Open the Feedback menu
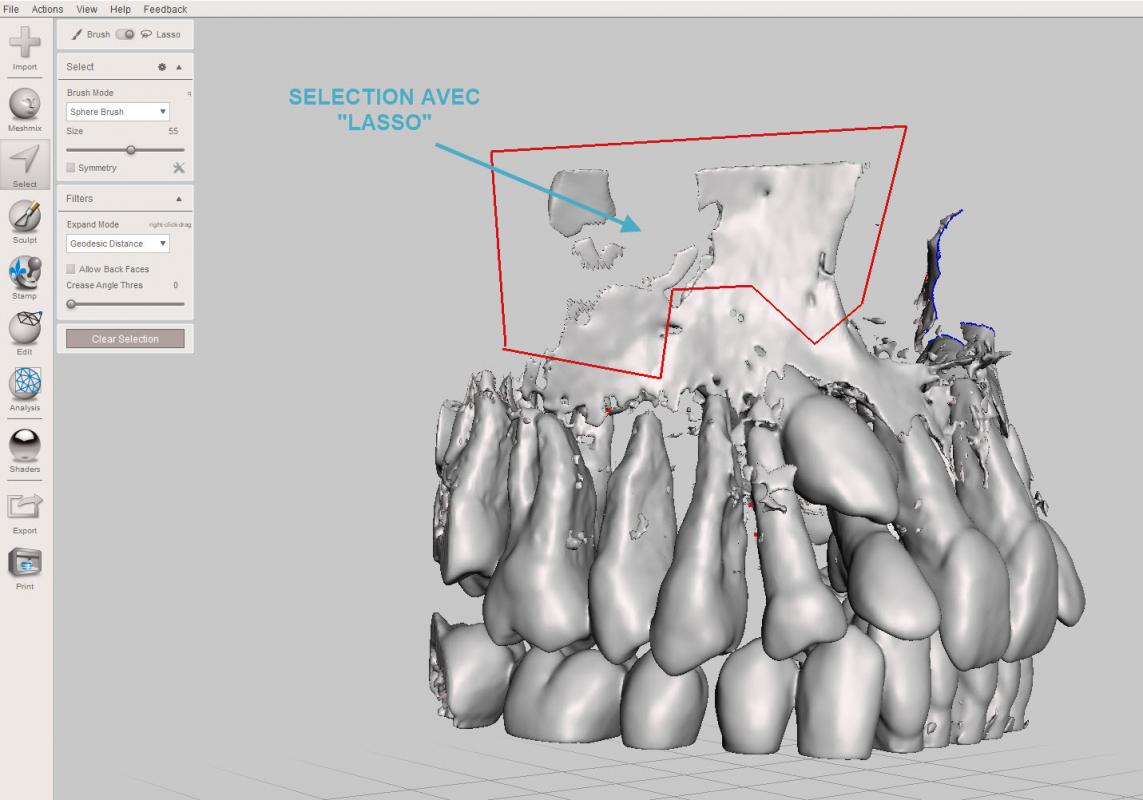The image size is (1143, 800). click(165, 9)
